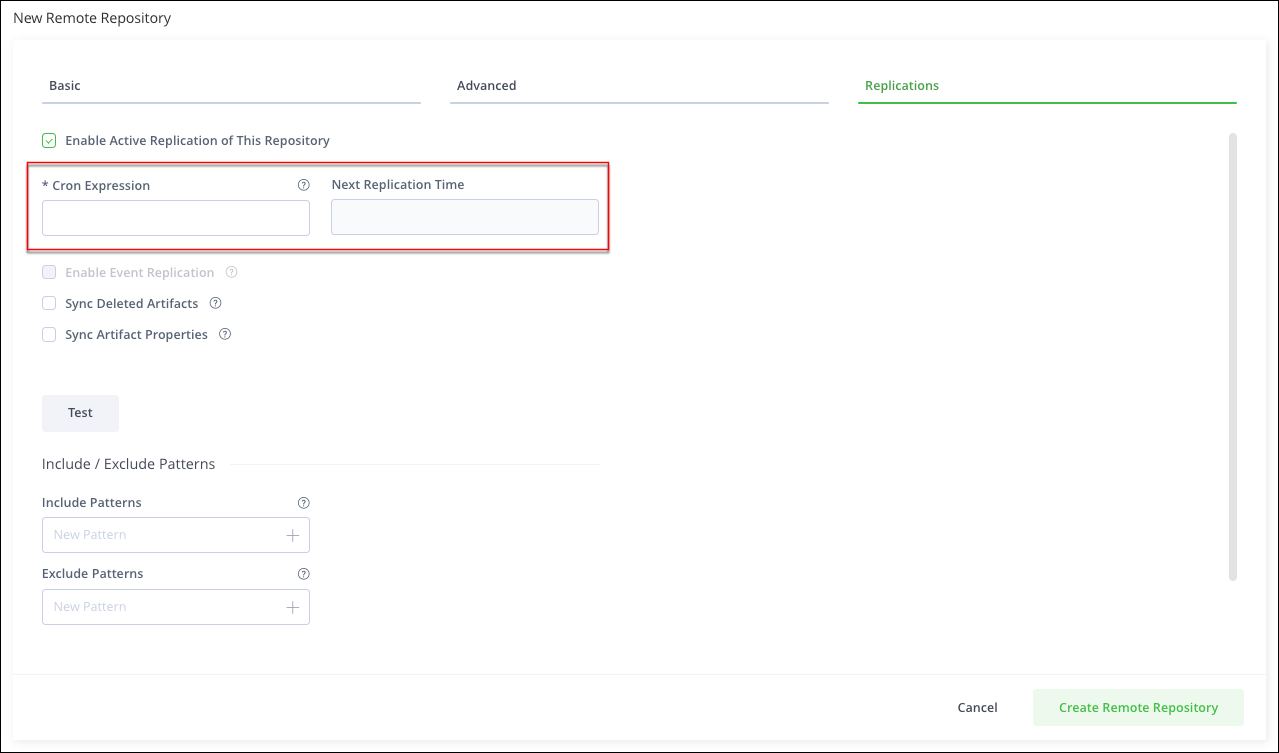Add pattern with Exclude Patterns plus icon
Screen dimensions: 1279x753
point(292,607)
